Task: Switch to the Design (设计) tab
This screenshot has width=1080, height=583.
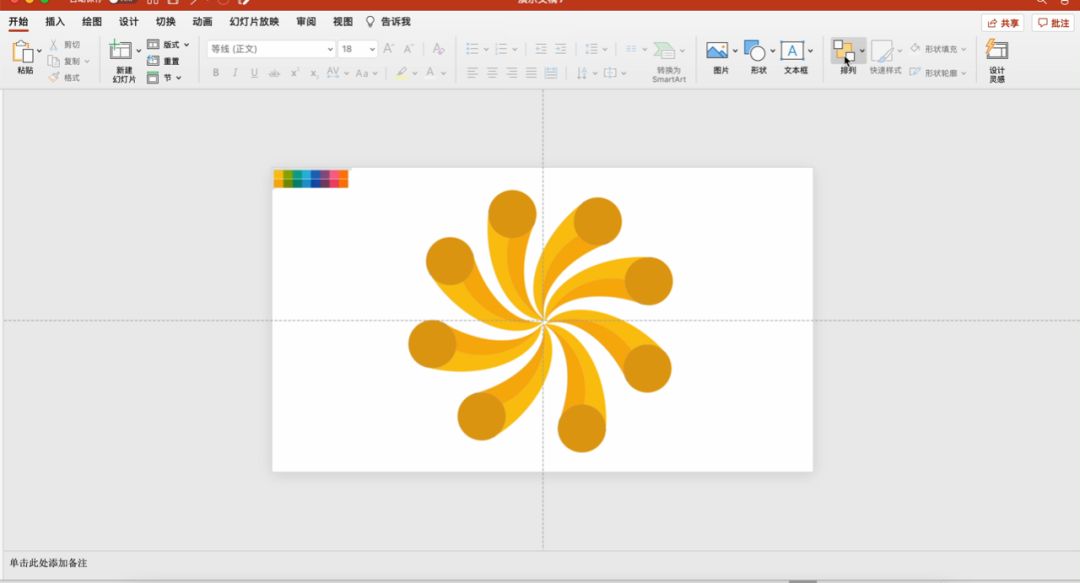Action: (129, 21)
